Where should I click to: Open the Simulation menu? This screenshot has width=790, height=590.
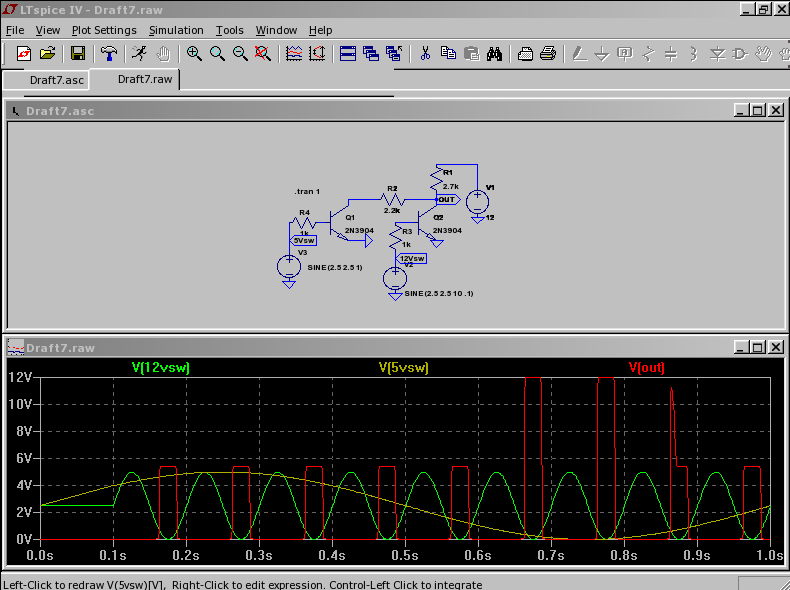(x=176, y=30)
